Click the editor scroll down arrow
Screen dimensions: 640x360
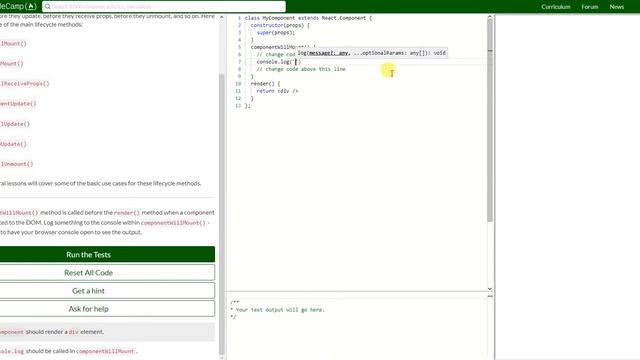coord(490,289)
